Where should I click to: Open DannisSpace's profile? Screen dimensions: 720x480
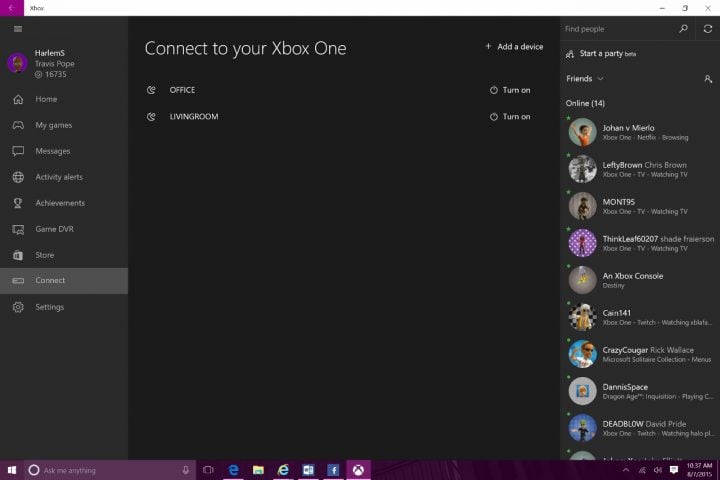click(640, 391)
